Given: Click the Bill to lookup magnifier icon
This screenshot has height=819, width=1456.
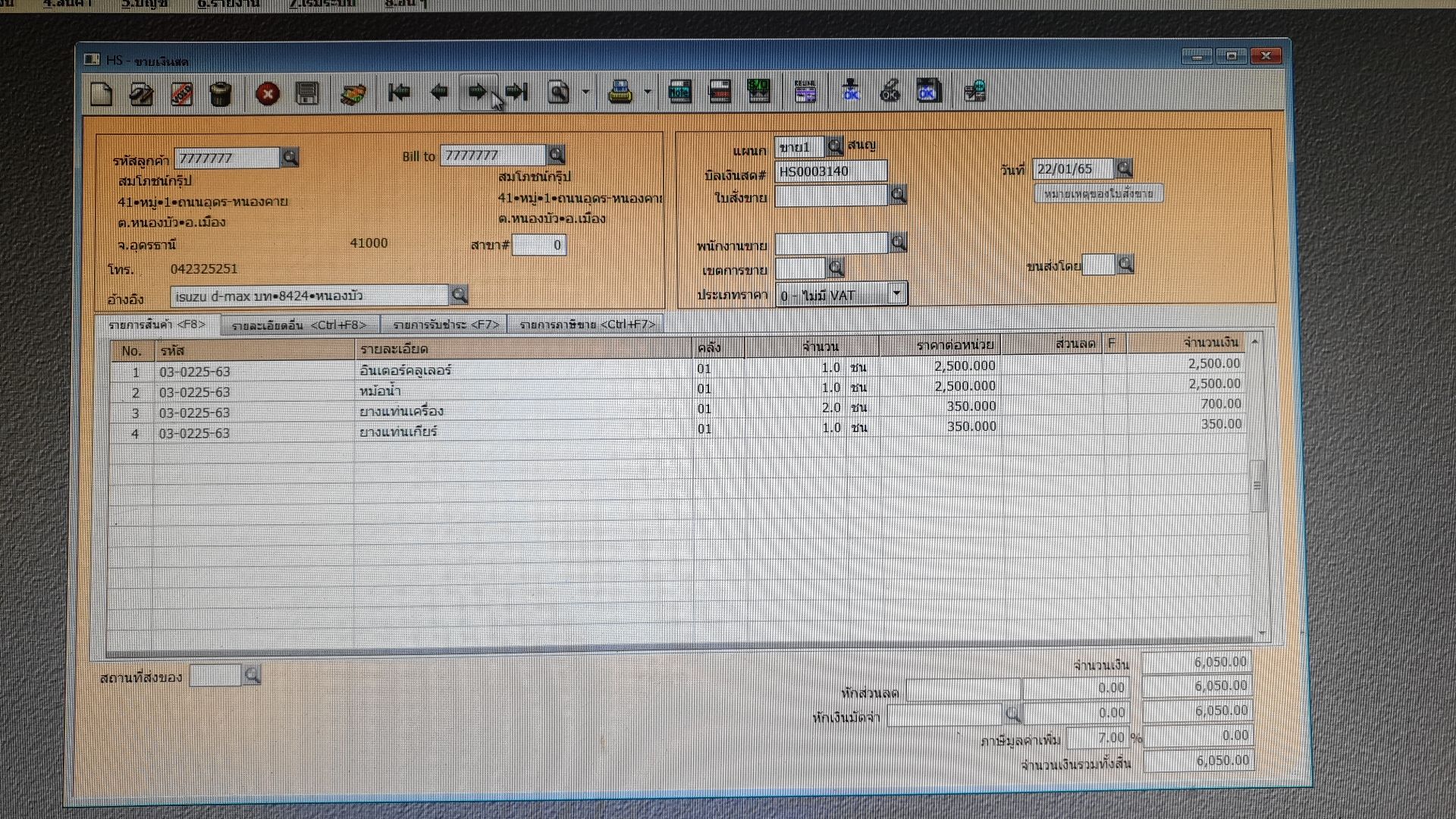Looking at the screenshot, I should point(556,155).
